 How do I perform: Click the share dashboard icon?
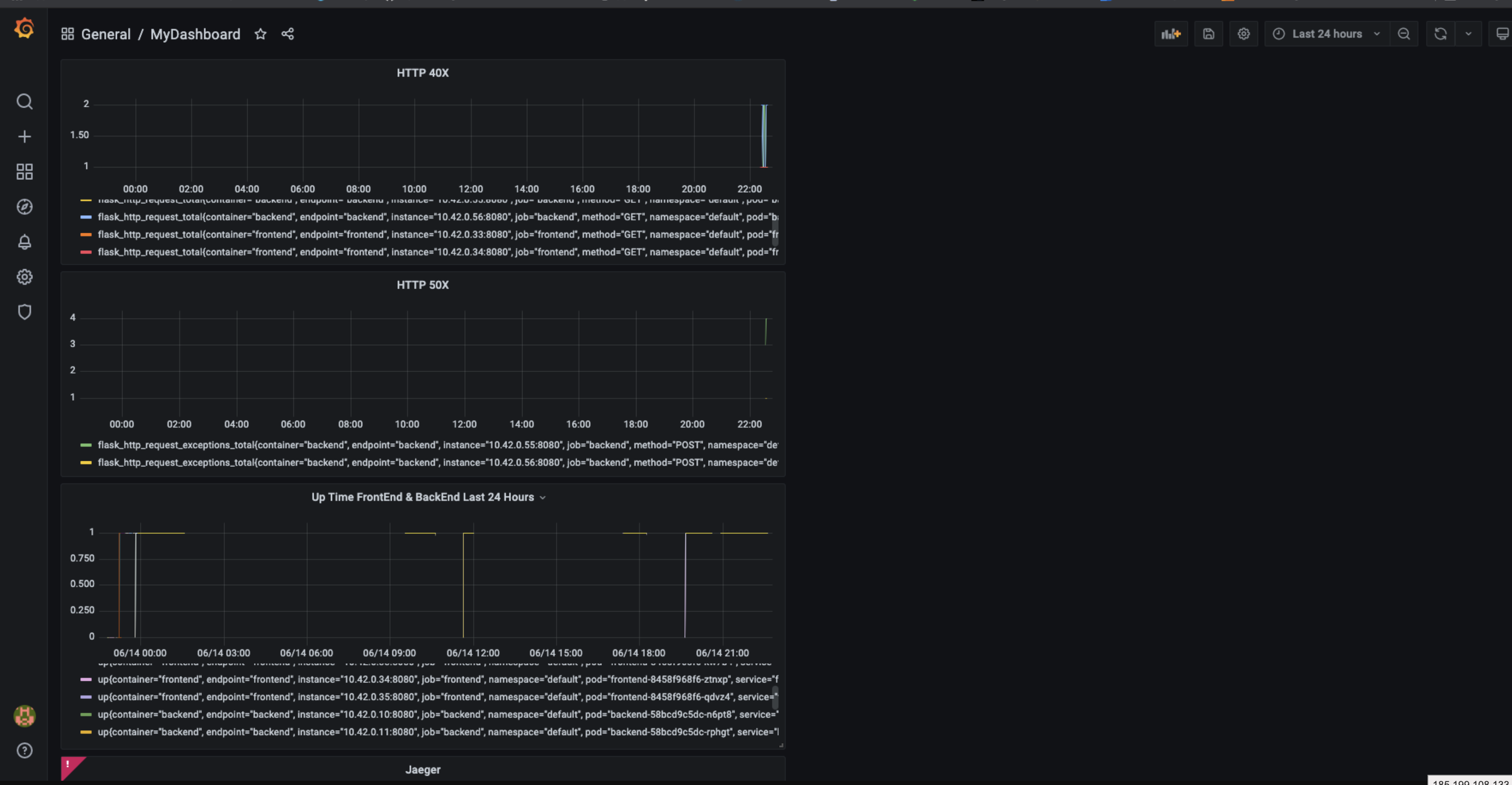(x=288, y=34)
